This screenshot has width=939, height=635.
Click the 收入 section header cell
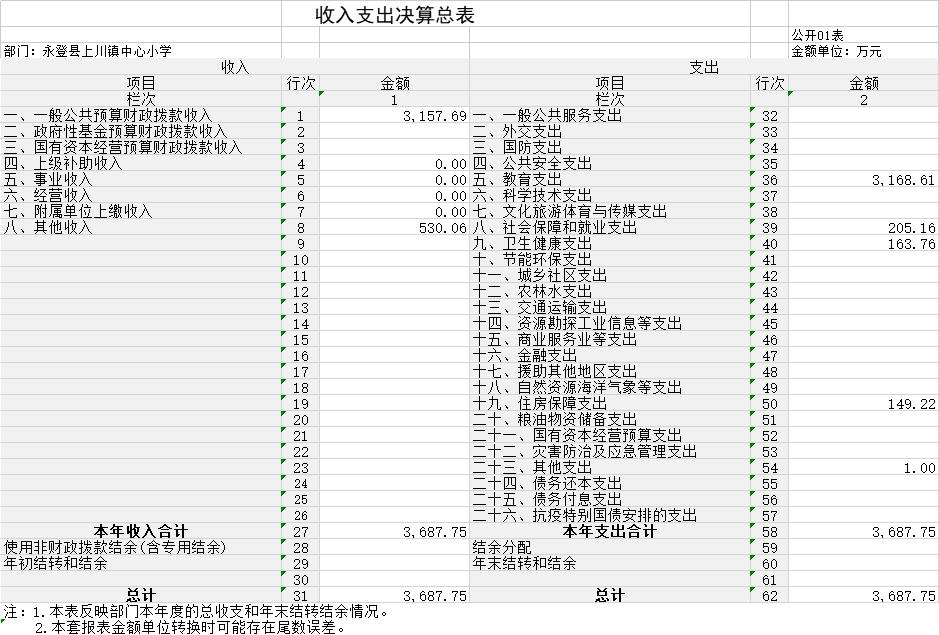tap(235, 67)
